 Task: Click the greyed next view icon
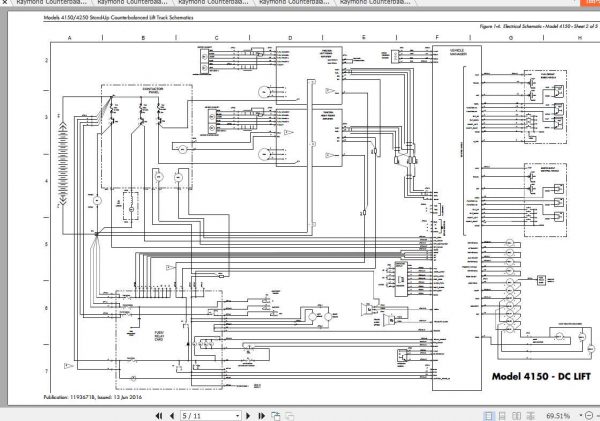[x=290, y=416]
